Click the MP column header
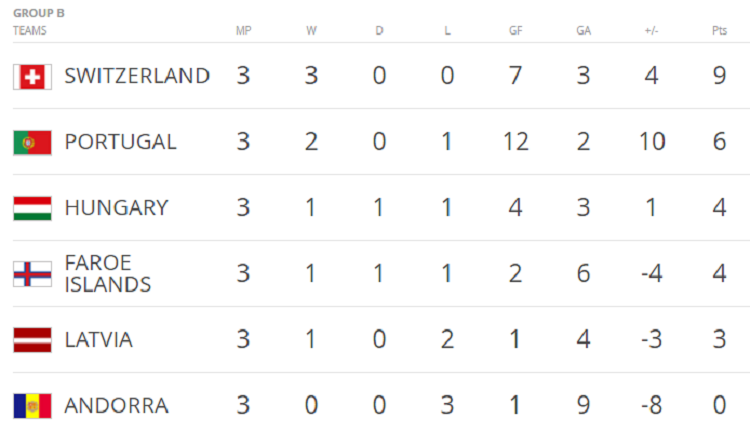 [x=243, y=31]
